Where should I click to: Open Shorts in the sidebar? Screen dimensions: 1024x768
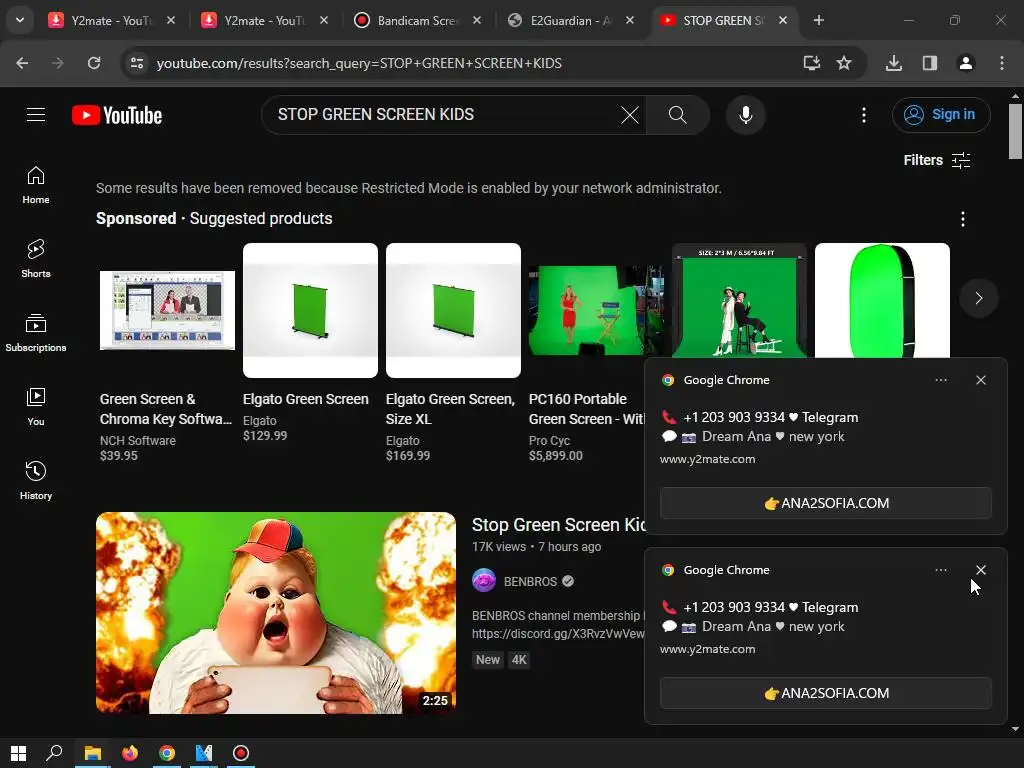pos(36,259)
